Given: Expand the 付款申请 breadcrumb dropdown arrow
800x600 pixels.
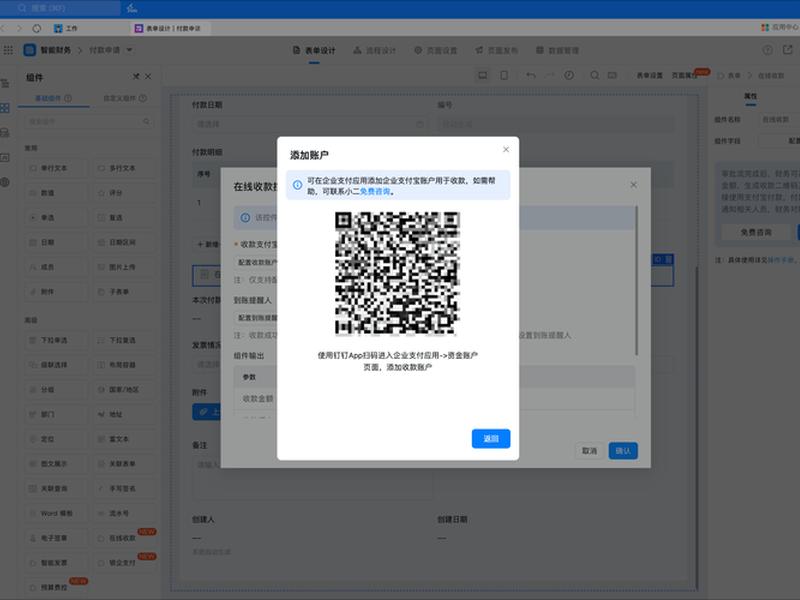Looking at the screenshot, I should point(130,50).
